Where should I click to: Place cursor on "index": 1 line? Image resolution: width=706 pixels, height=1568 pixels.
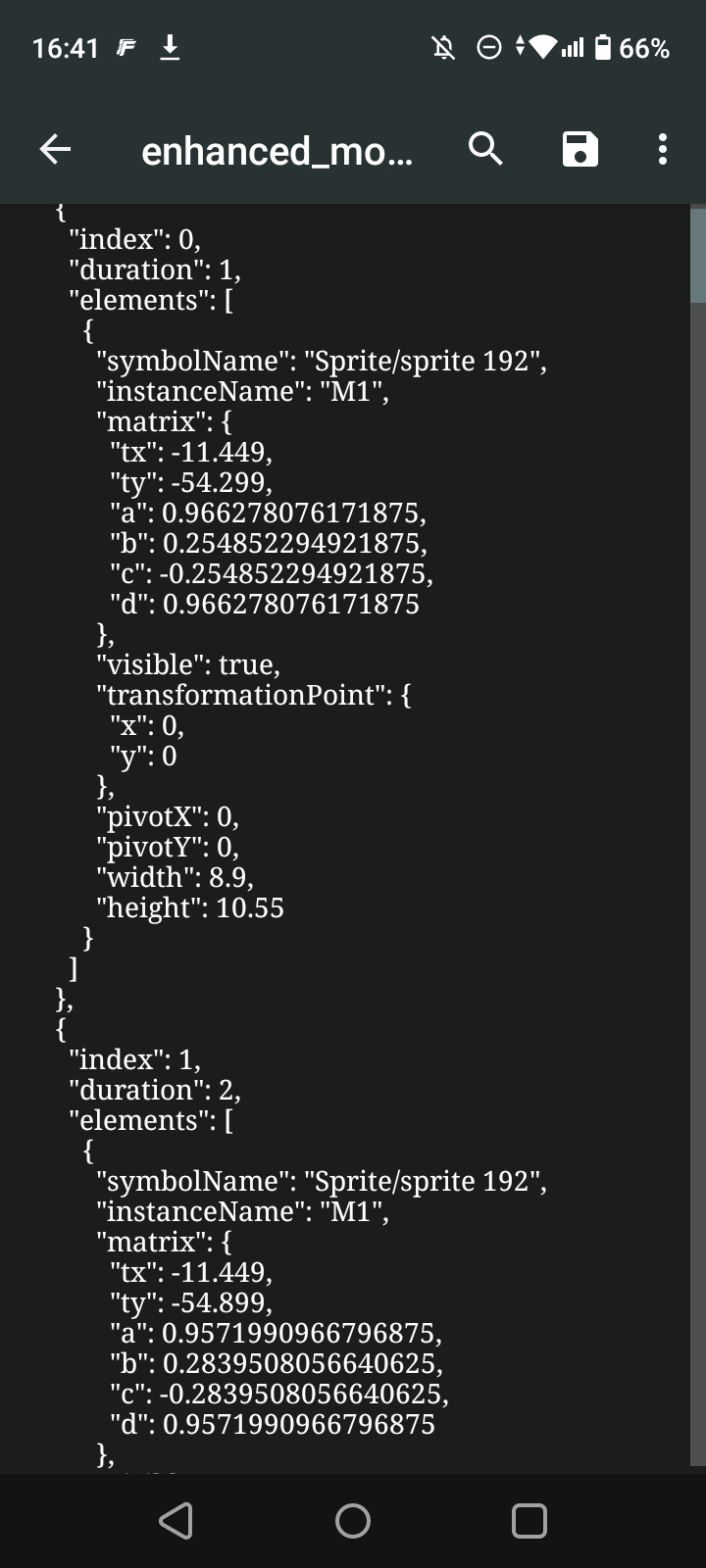[x=135, y=1059]
